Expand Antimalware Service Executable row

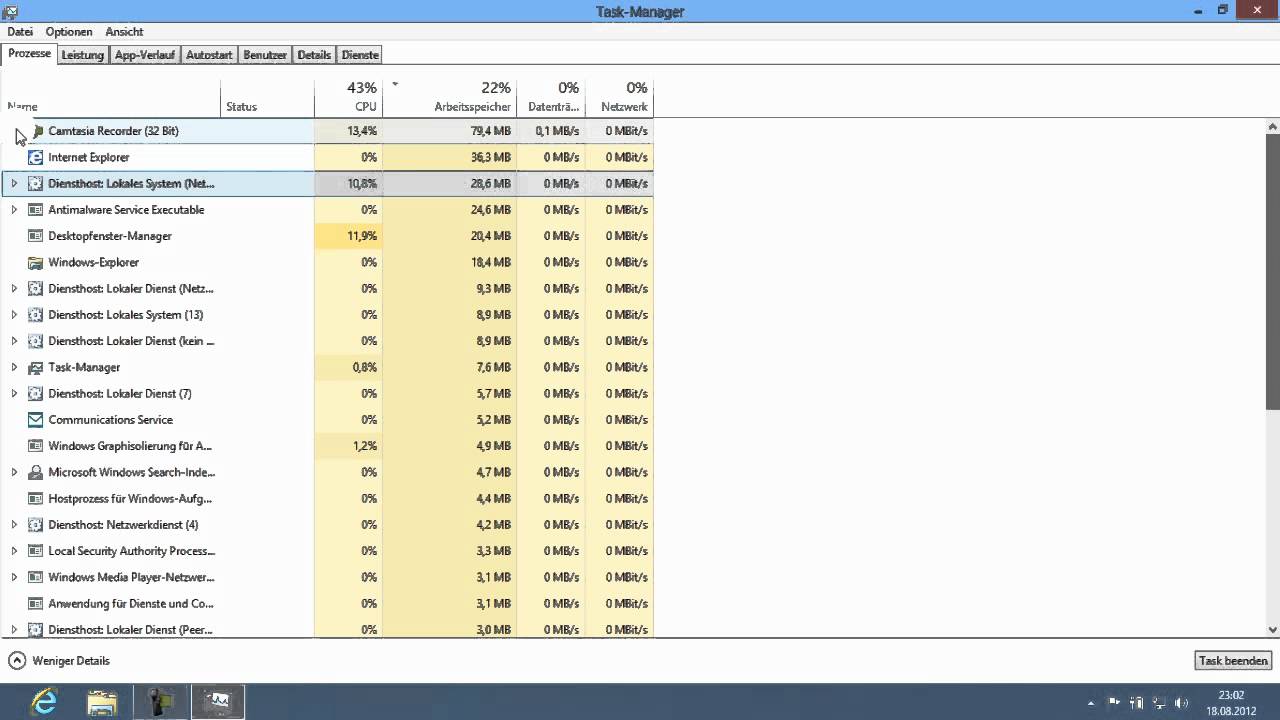pyautogui.click(x=14, y=210)
